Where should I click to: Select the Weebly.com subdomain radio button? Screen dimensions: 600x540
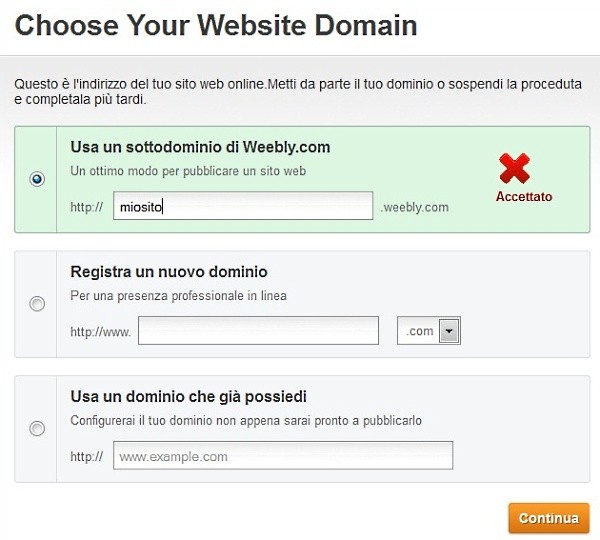[x=37, y=180]
